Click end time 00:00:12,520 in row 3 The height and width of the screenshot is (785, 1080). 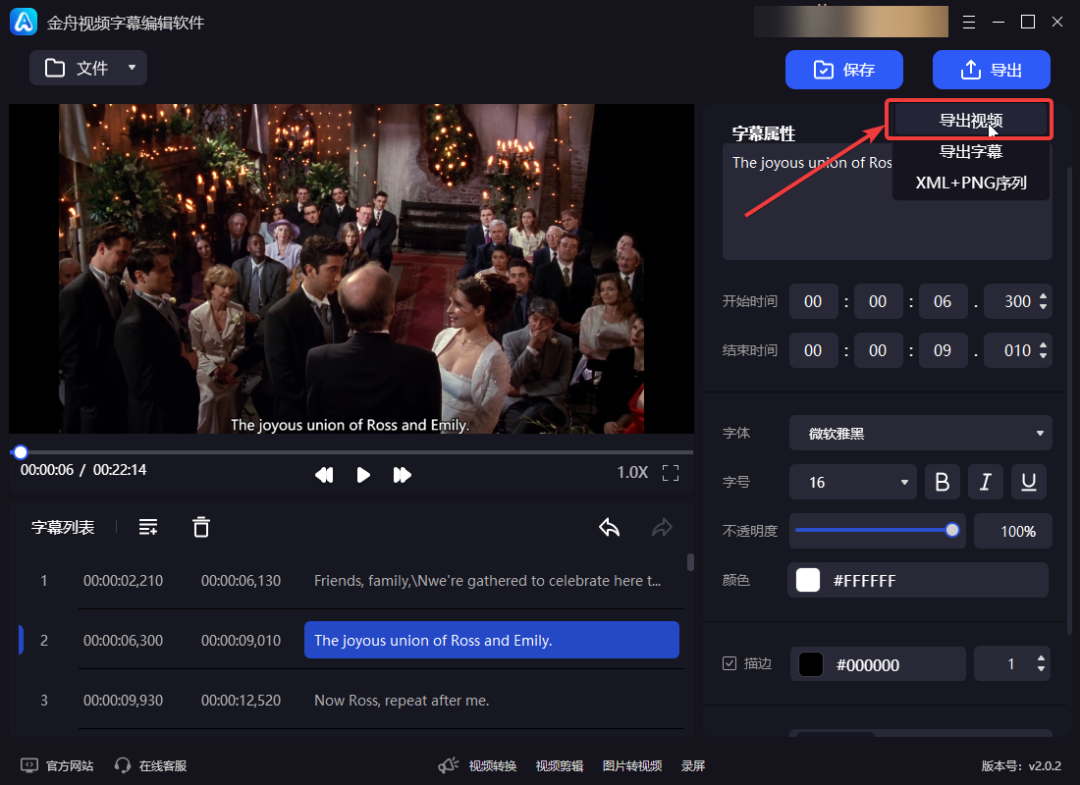pyautogui.click(x=241, y=700)
